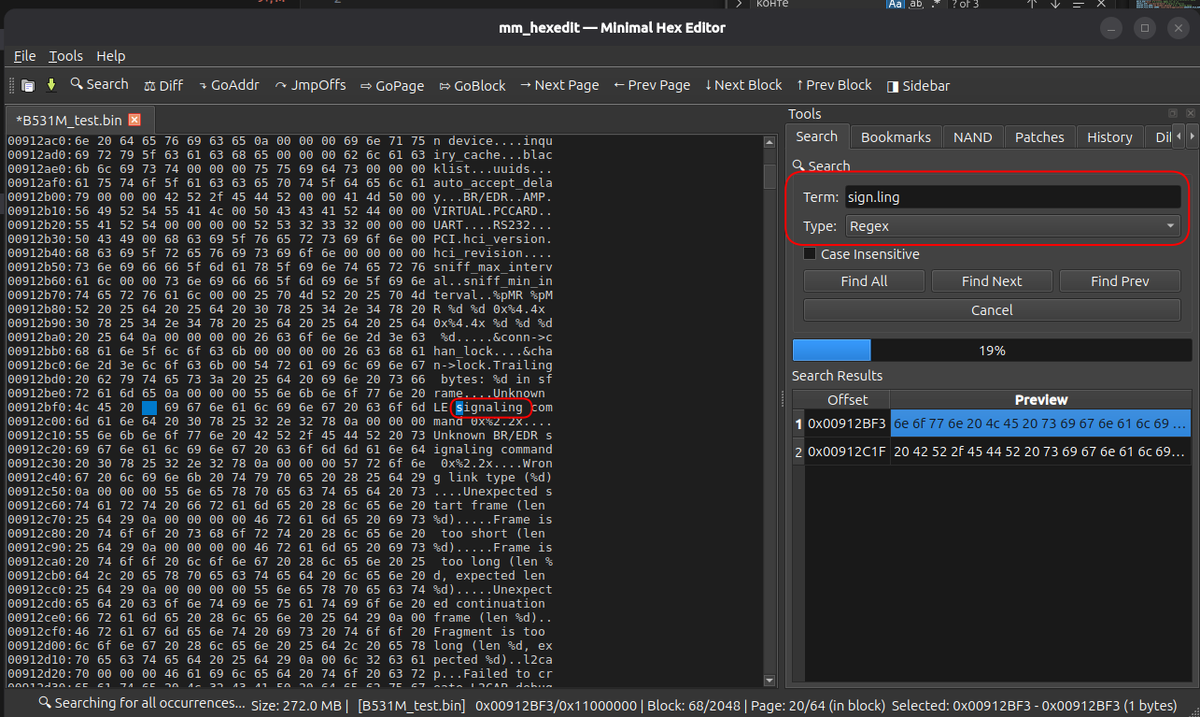The width and height of the screenshot is (1200, 717).
Task: Click the search Term input field
Action: (1013, 197)
